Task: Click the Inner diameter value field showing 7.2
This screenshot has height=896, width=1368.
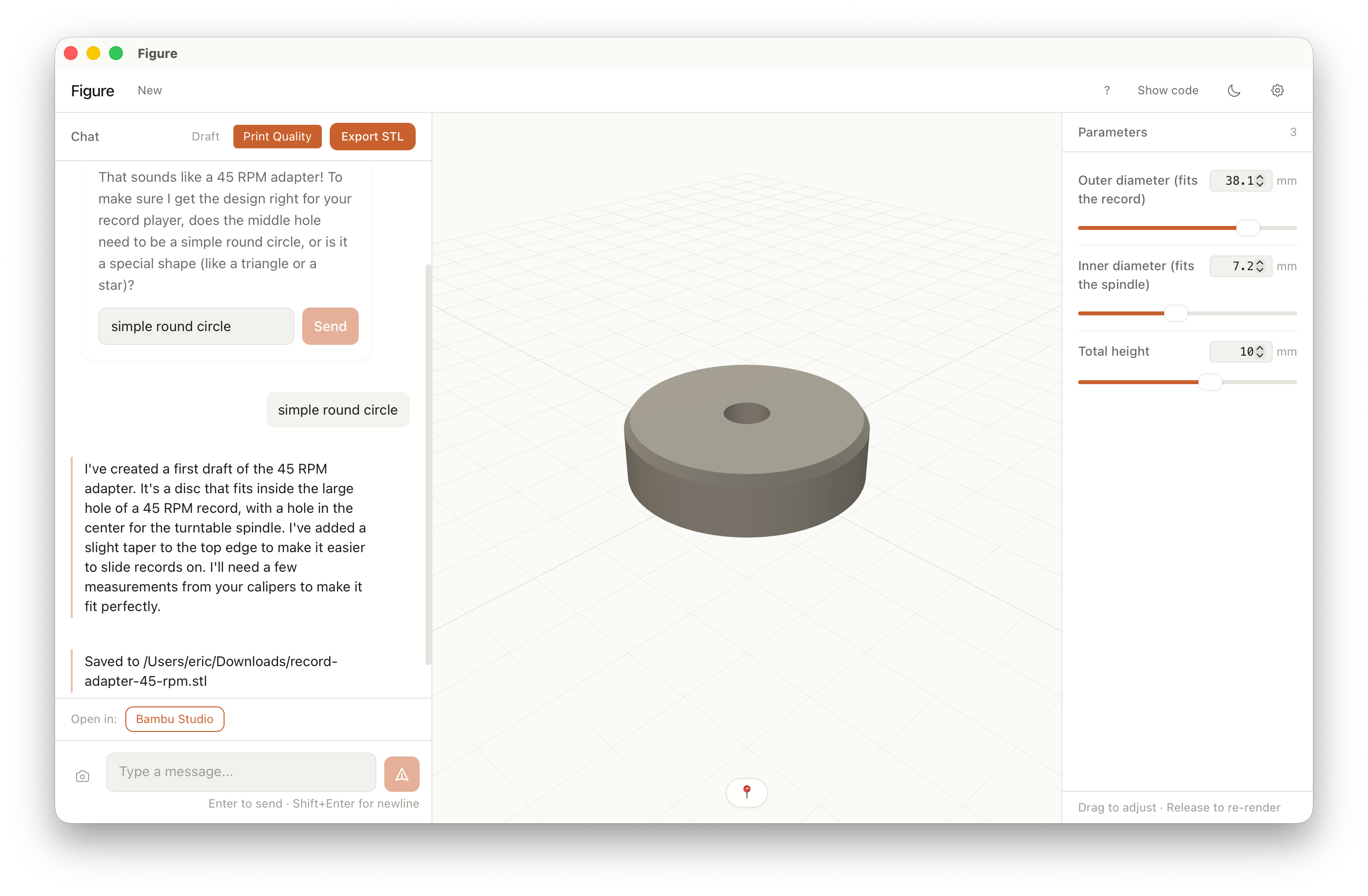Action: pos(1240,266)
